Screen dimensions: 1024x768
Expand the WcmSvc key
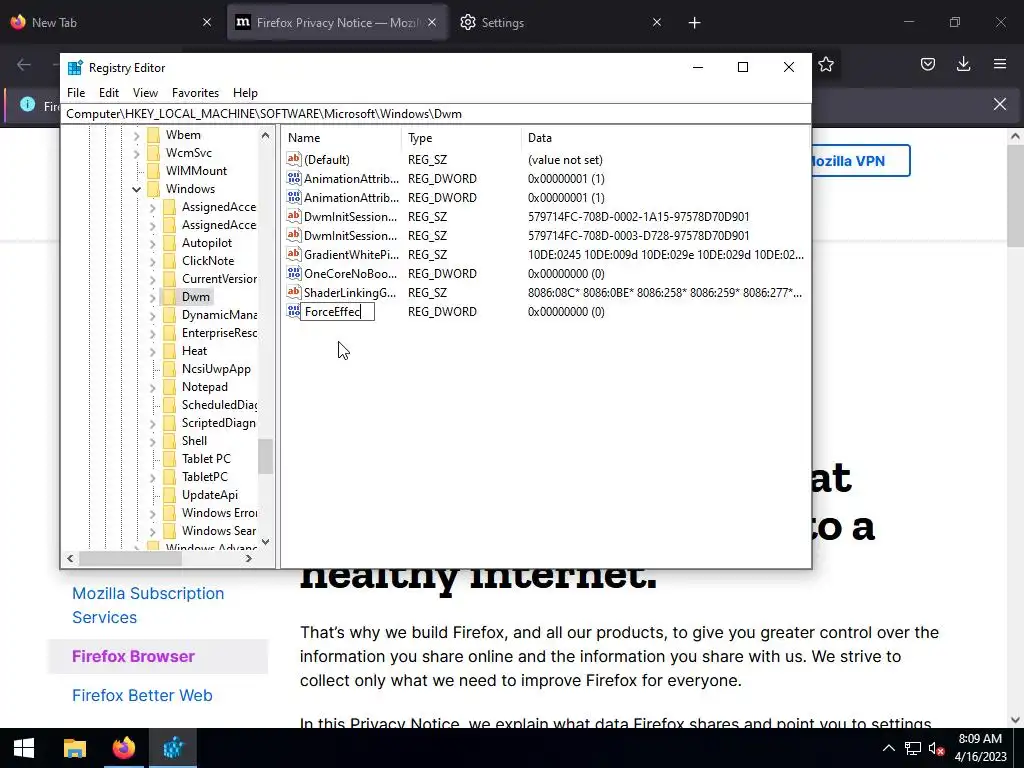click(136, 153)
